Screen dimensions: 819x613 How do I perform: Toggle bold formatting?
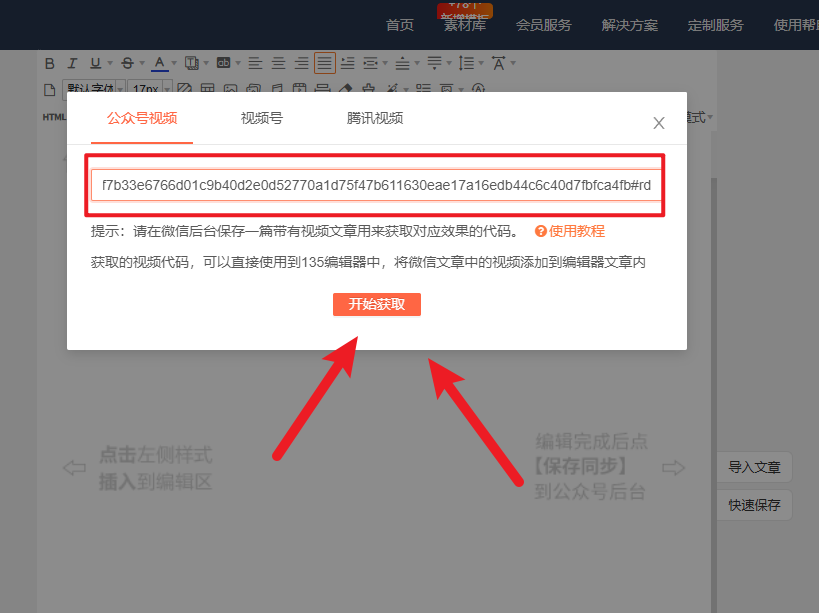tap(50, 64)
